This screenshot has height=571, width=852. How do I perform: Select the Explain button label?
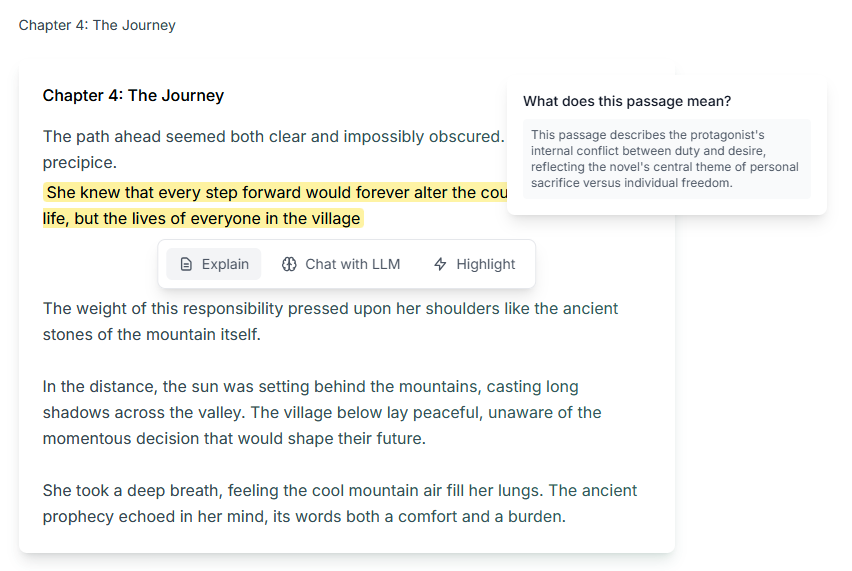point(225,264)
